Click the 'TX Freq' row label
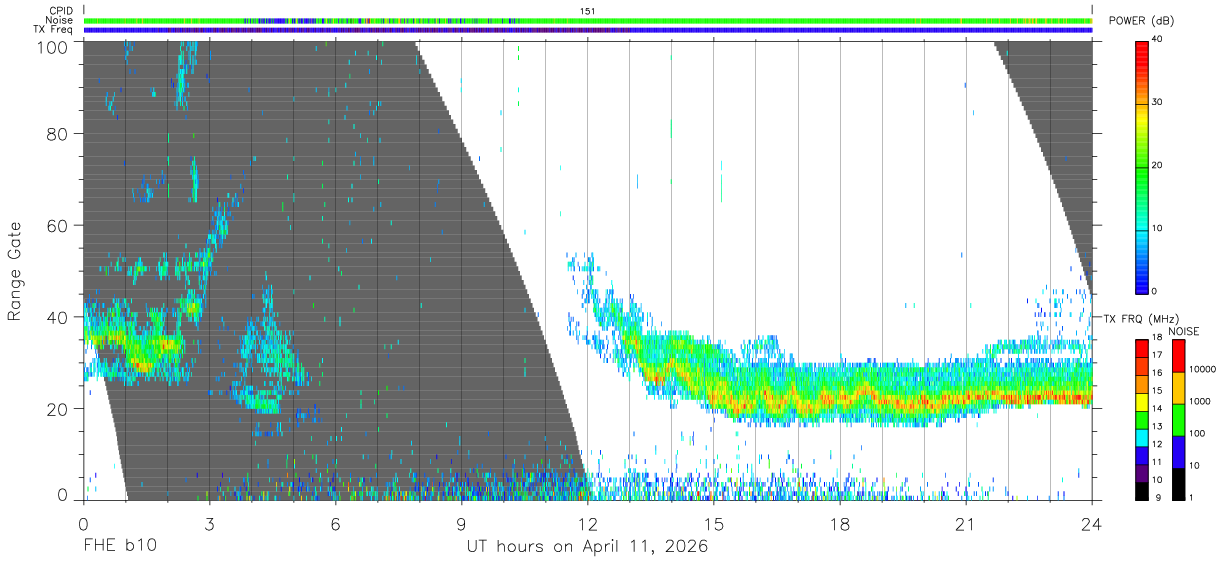Screen dimensions: 1228x567 [x=54, y=30]
